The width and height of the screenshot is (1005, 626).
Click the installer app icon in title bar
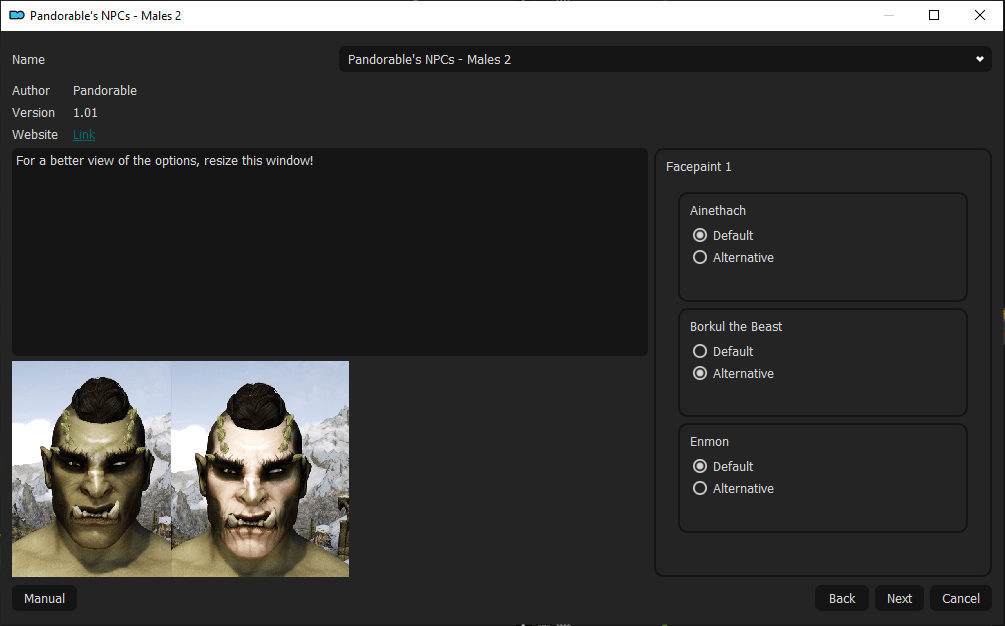17,15
